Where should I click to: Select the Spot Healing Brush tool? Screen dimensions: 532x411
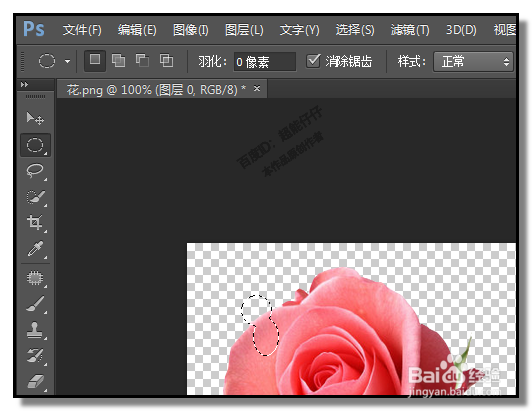click(35, 278)
